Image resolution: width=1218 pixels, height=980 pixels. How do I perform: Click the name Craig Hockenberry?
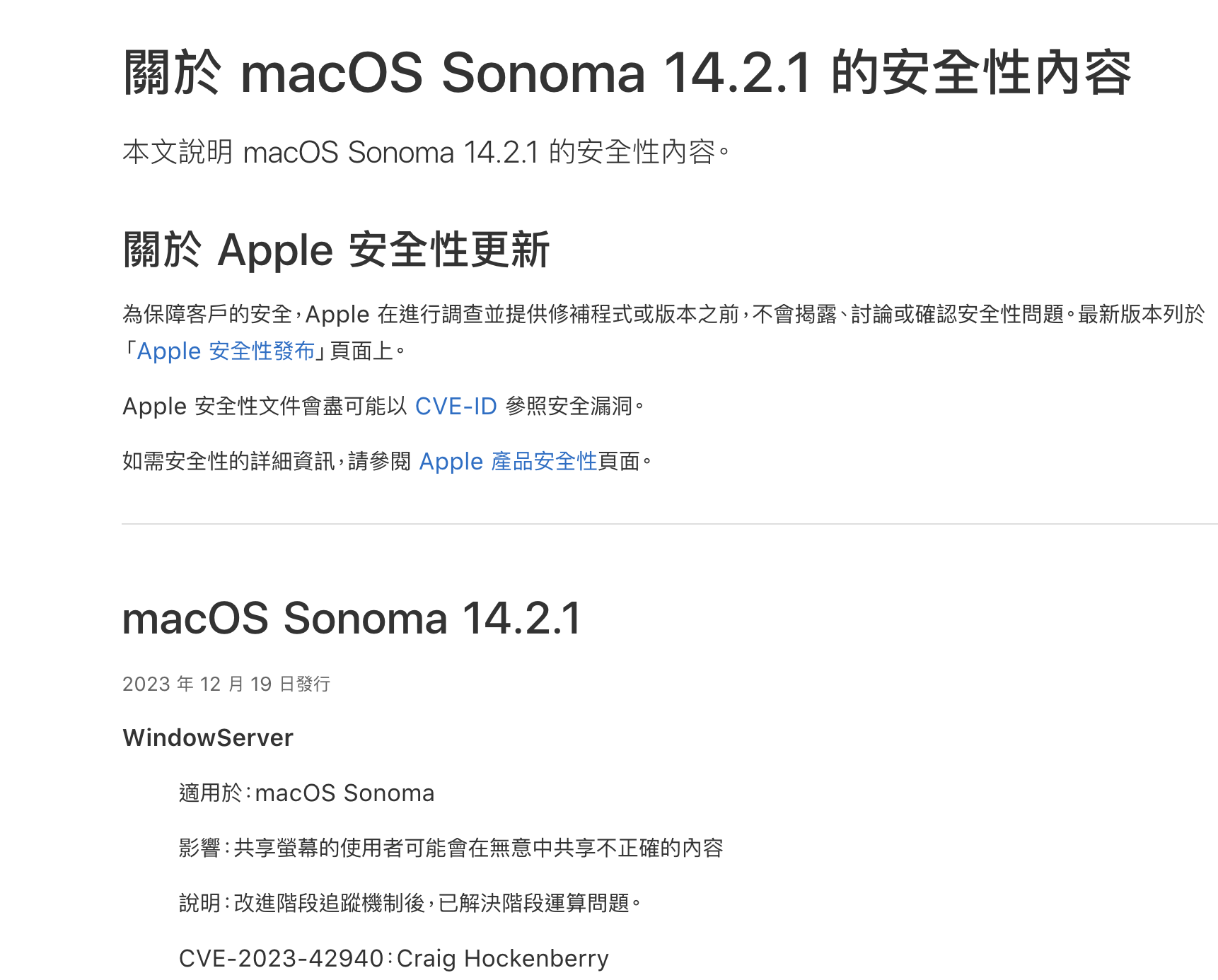point(502,959)
